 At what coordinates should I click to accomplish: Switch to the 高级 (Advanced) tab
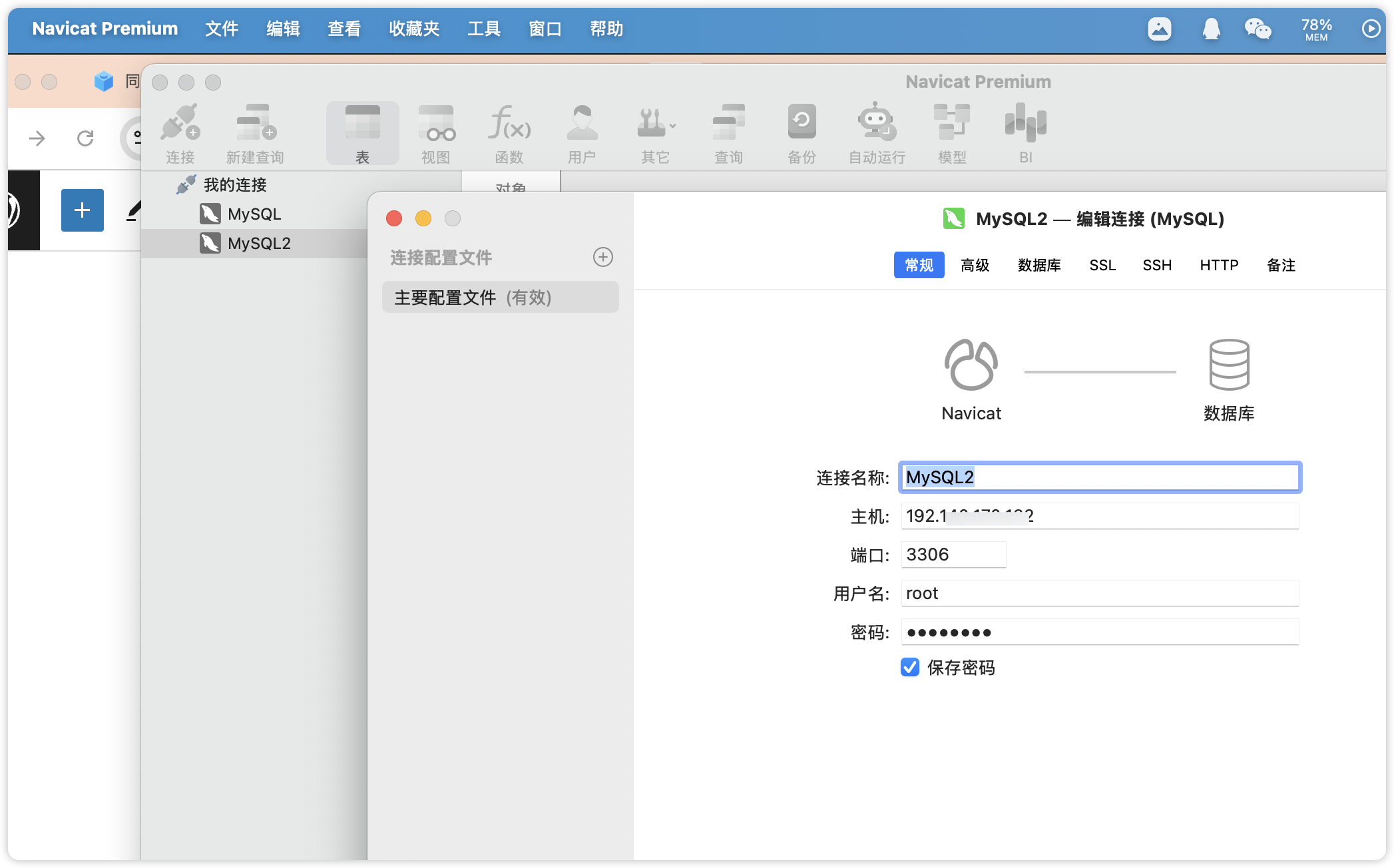975,265
